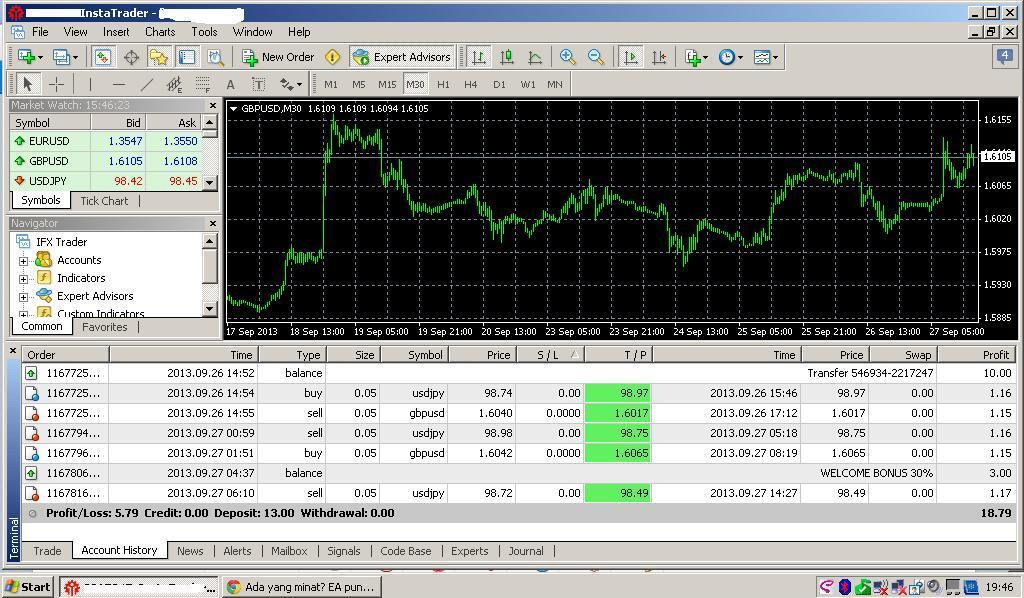Viewport: 1024px width, 598px height.
Task: Zoom in on the chart
Action: (568, 57)
